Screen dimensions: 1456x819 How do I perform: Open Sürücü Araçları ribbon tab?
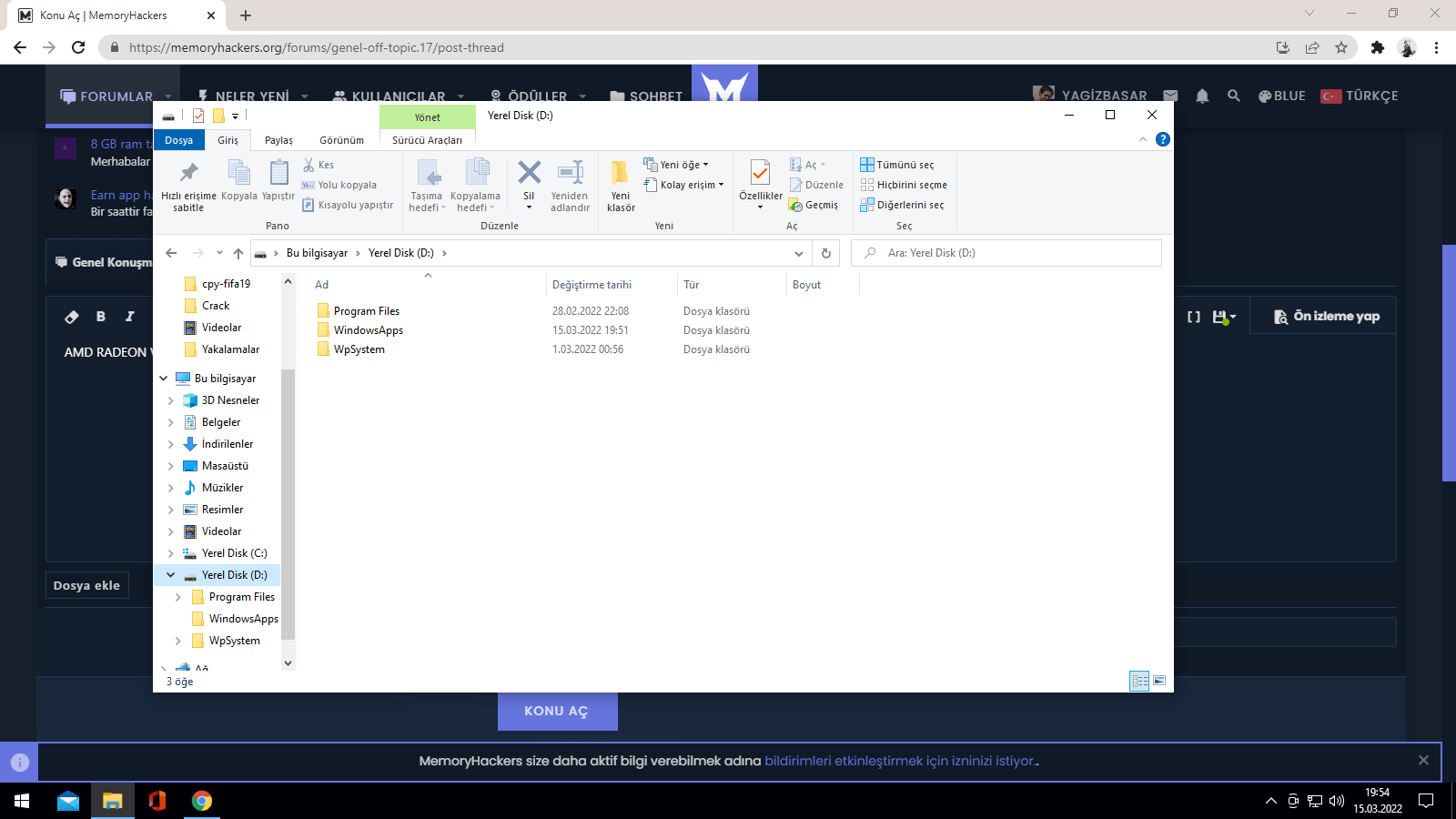click(427, 140)
